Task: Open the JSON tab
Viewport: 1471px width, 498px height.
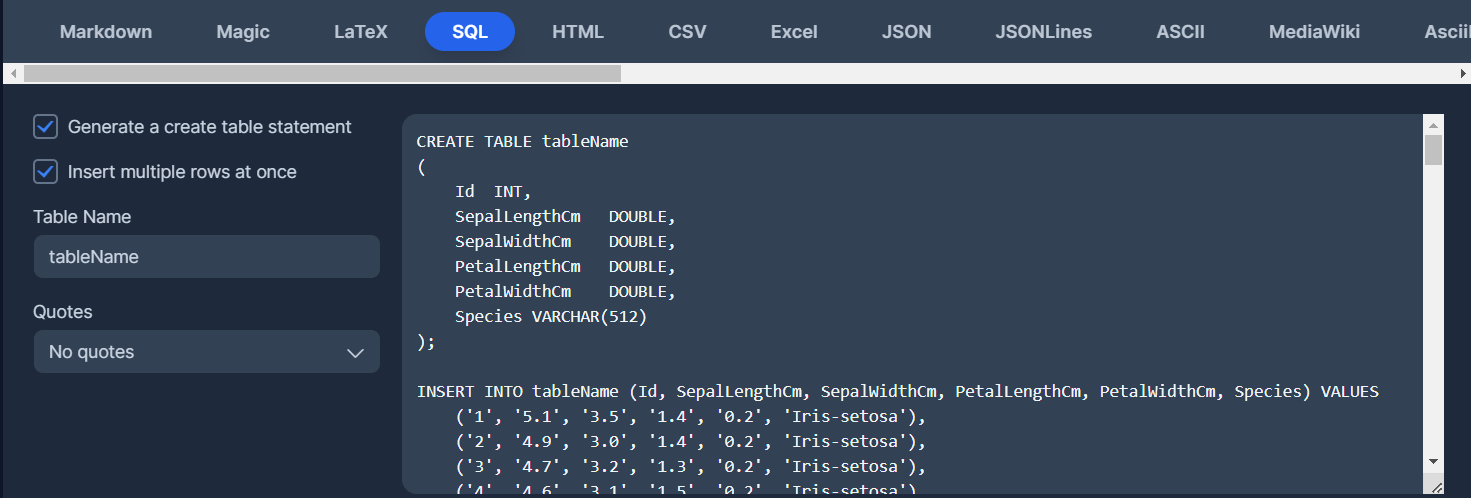Action: tap(906, 32)
